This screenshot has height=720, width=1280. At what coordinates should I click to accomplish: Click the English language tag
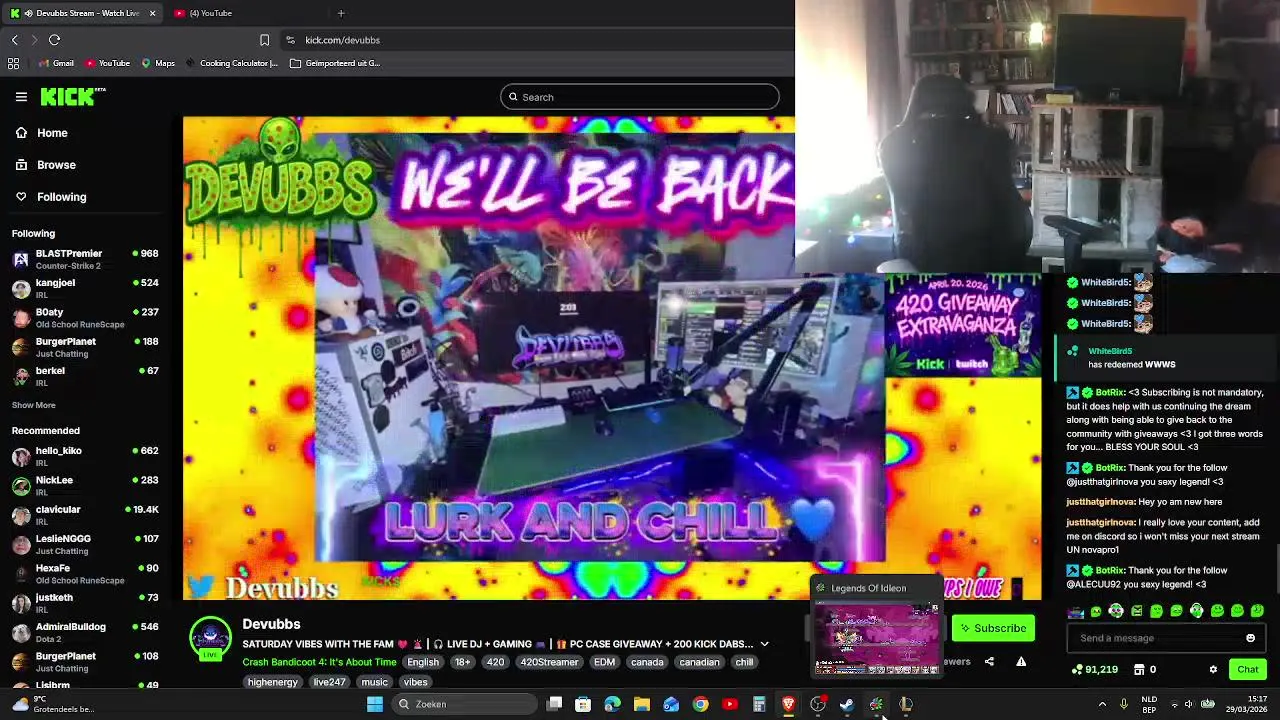[x=422, y=662]
